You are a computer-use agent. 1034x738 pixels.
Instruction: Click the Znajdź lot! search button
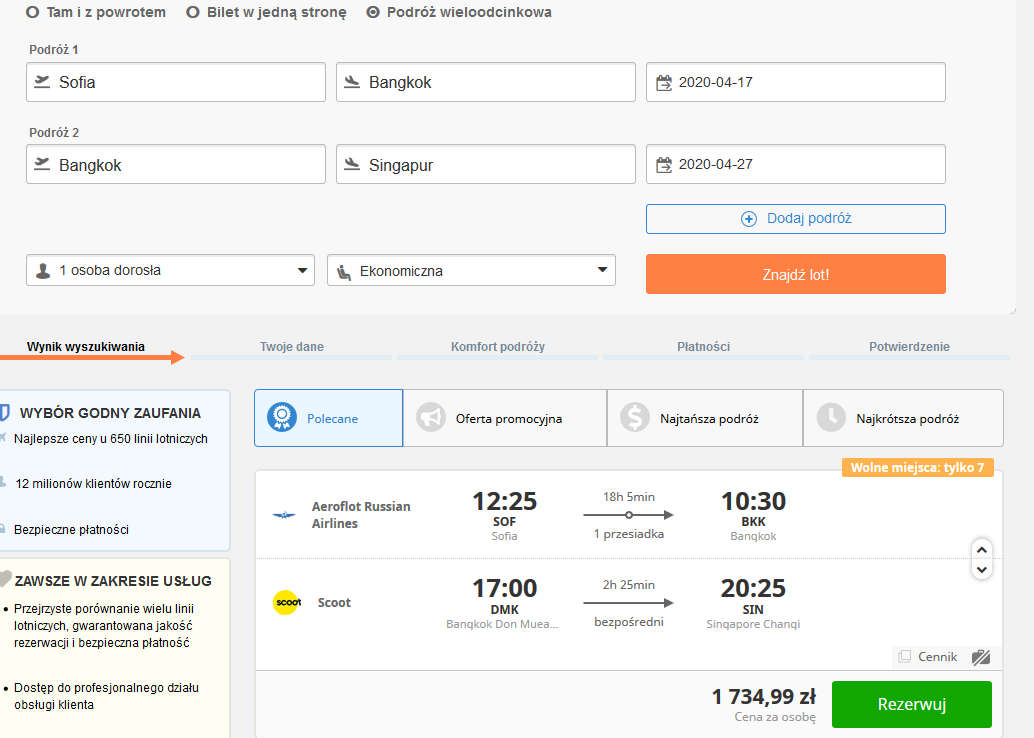tap(796, 274)
